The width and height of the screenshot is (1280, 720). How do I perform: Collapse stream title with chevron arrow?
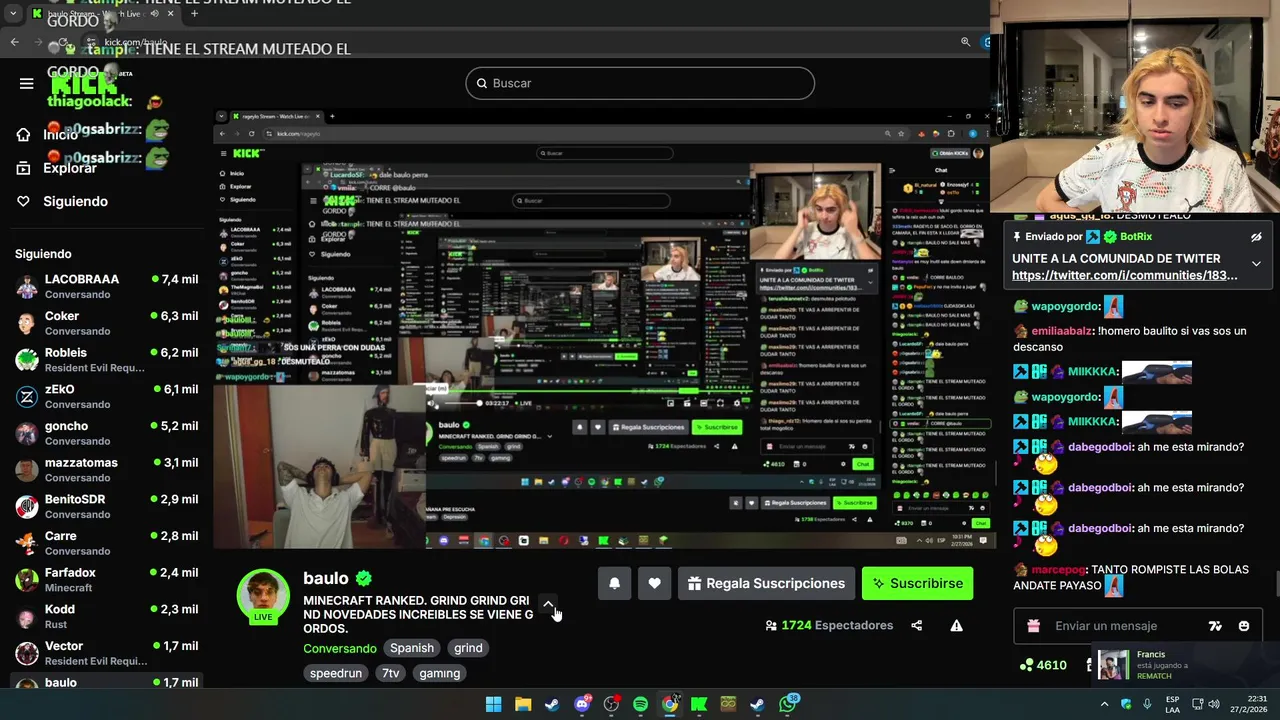(x=548, y=605)
